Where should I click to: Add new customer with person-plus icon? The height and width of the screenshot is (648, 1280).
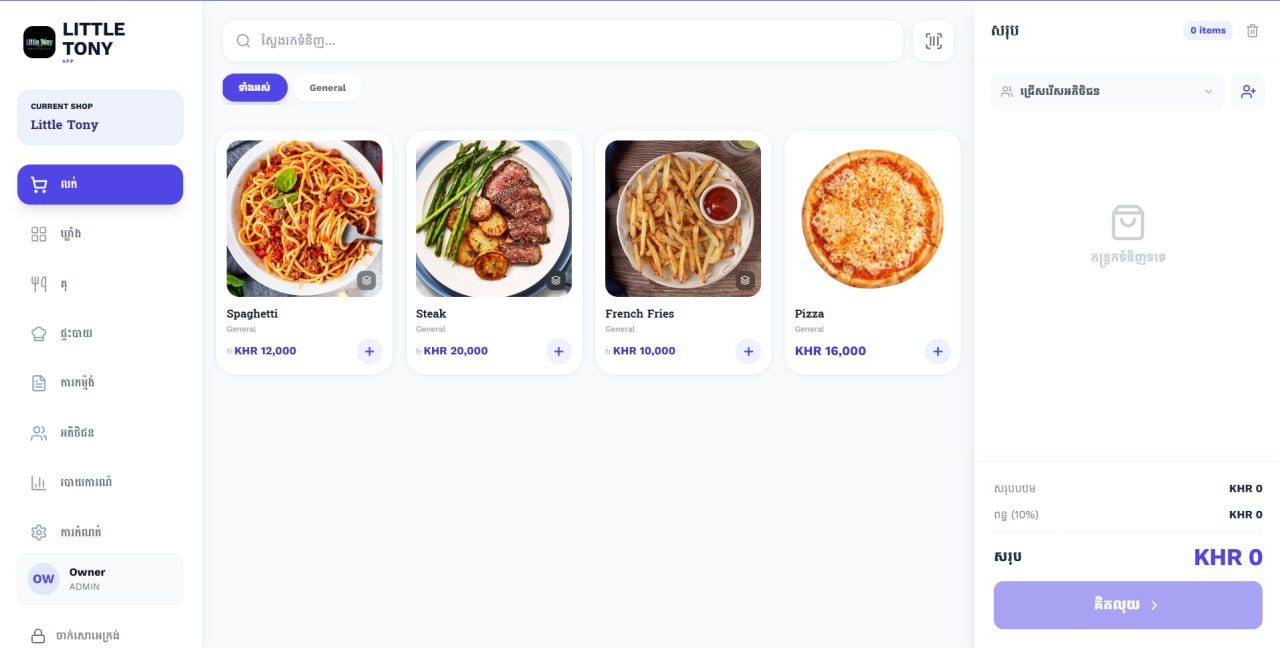point(1248,91)
